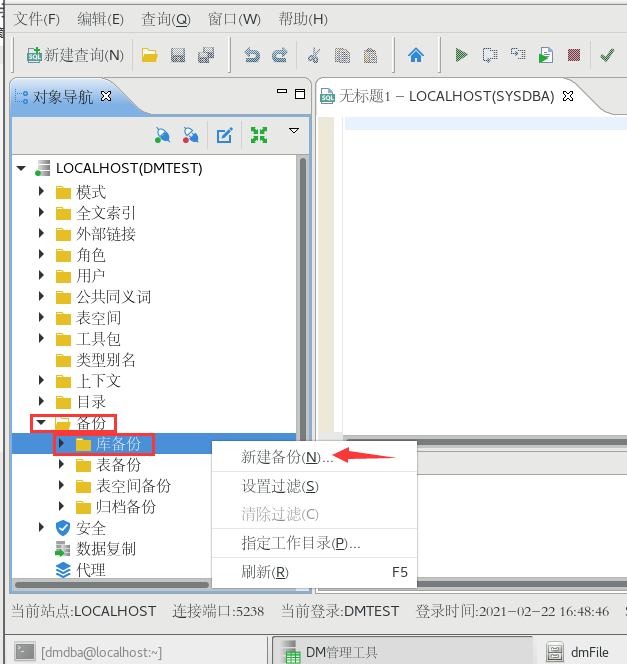Choose 设置过滤(S) from context menu
The height and width of the screenshot is (664, 627).
(x=314, y=486)
